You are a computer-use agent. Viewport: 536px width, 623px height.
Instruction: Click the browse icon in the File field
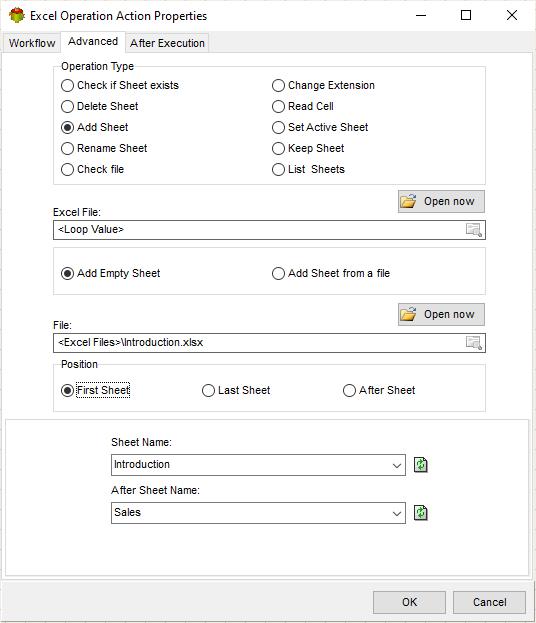[474, 342]
